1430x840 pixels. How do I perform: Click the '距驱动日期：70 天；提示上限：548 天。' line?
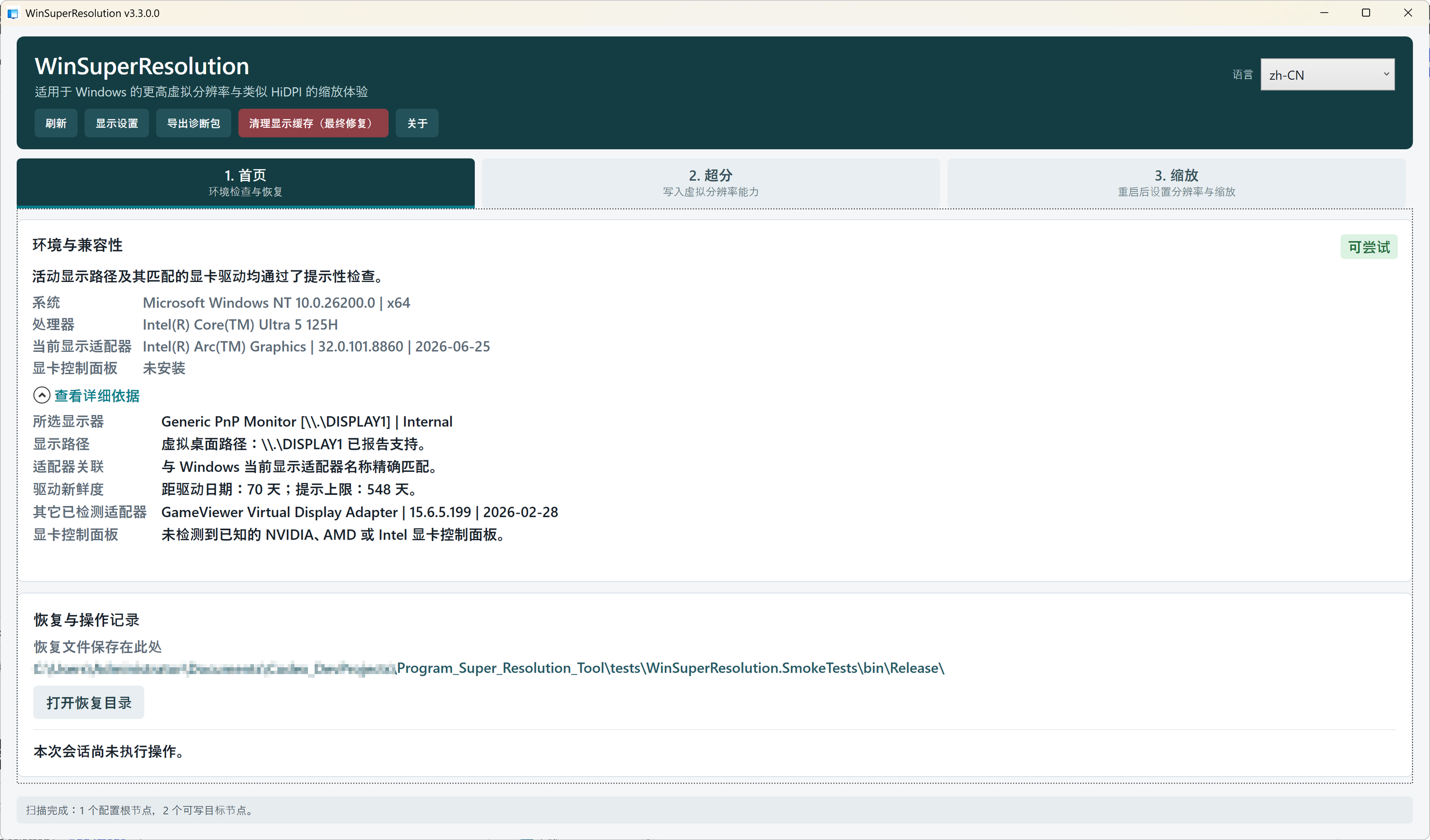point(290,489)
